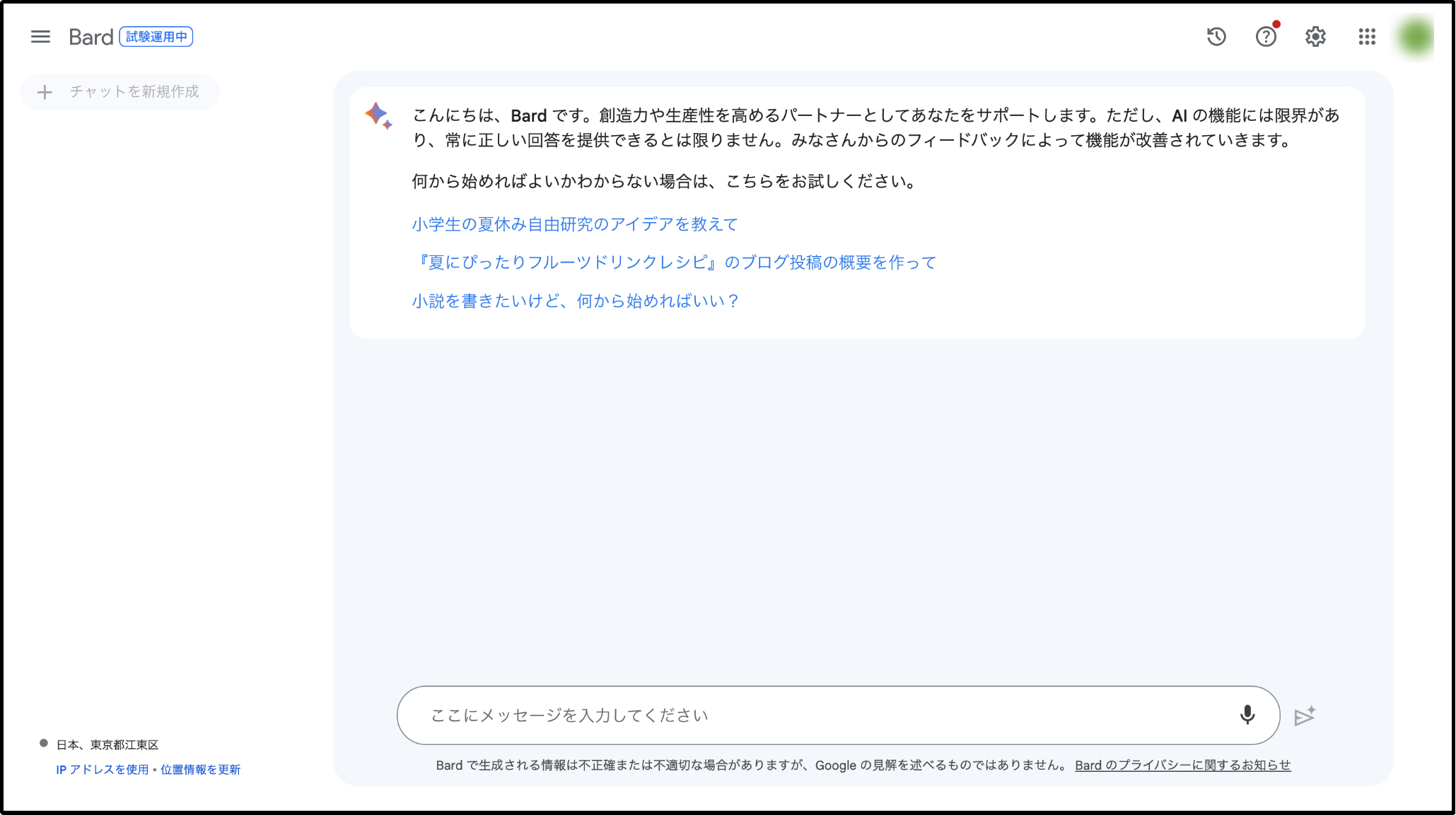Click the Bard logo text
Image resolution: width=1456 pixels, height=815 pixels.
91,37
